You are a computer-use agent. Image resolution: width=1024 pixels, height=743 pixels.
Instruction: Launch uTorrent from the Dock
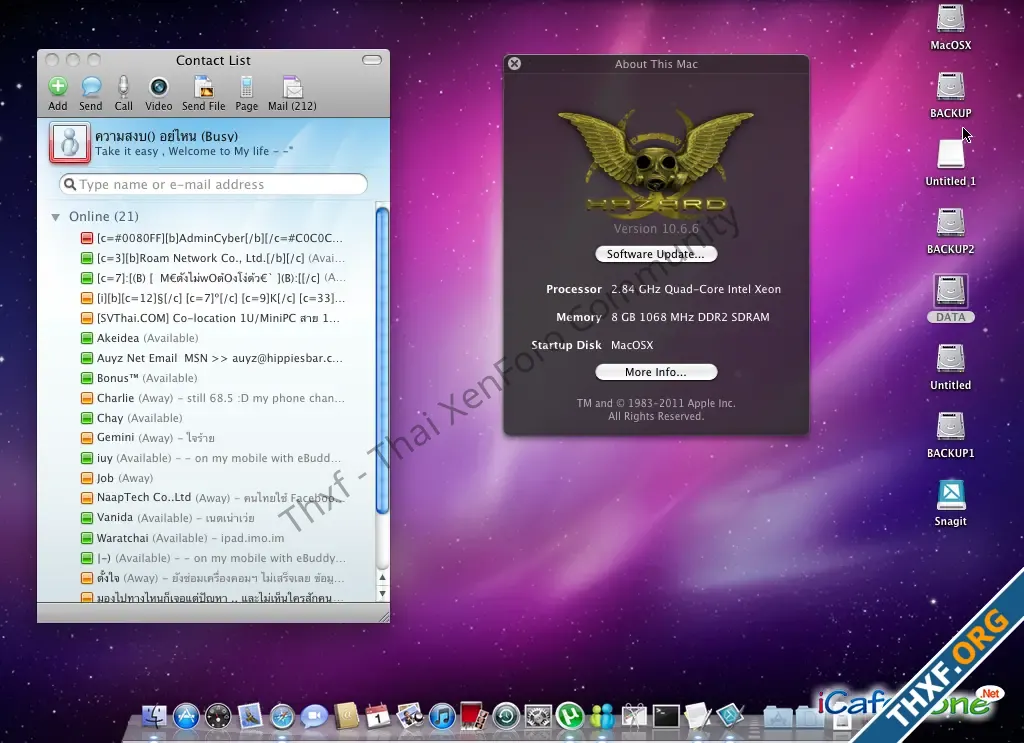570,716
